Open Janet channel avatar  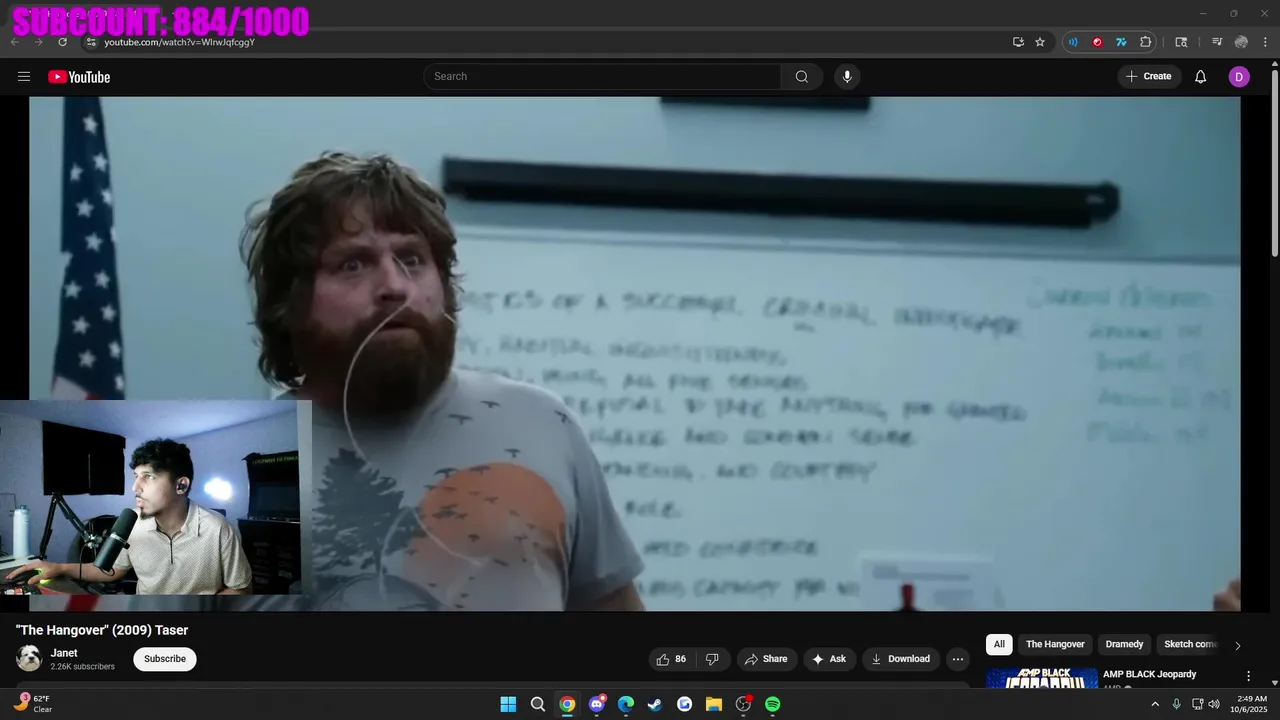tap(29, 658)
